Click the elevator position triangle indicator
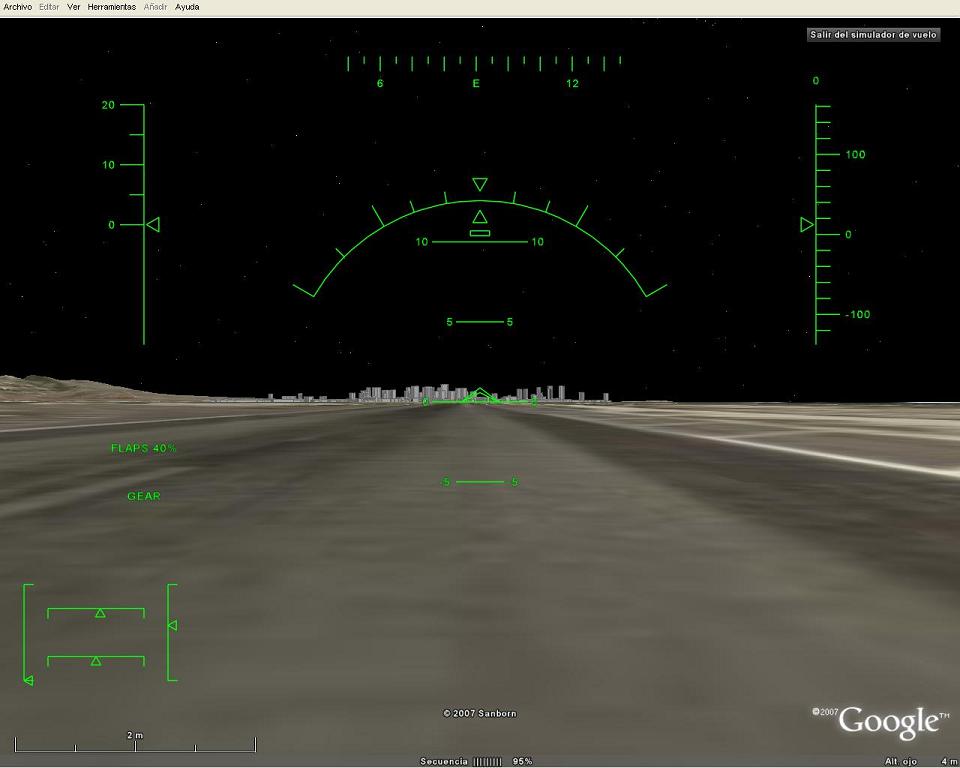 [x=172, y=626]
